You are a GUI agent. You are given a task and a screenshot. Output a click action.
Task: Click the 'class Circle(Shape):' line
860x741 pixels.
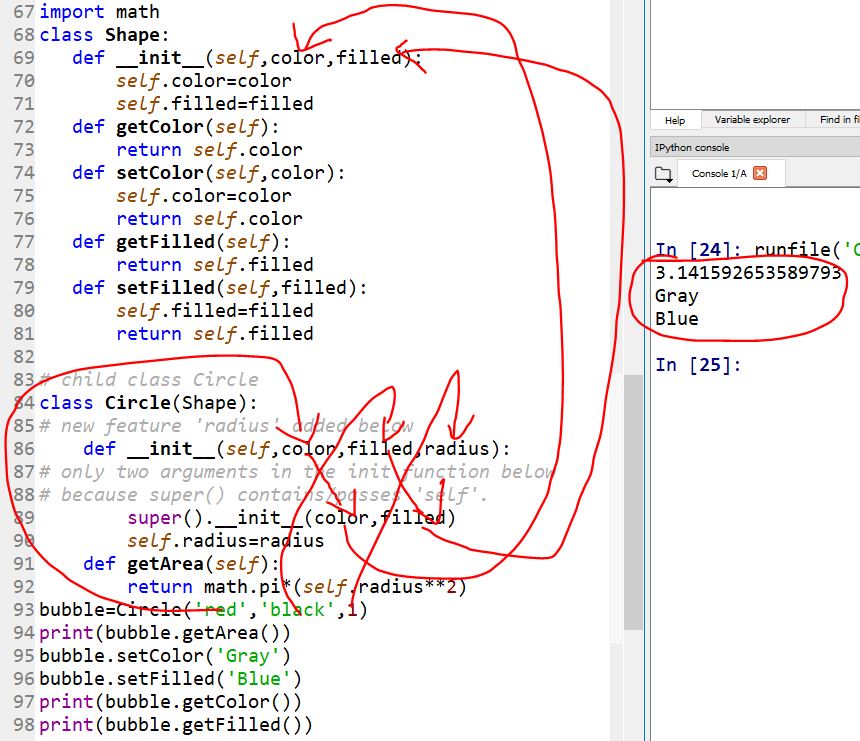(x=148, y=403)
